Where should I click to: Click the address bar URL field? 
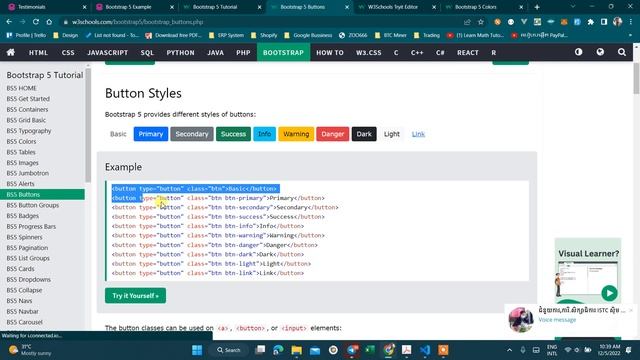point(261,22)
